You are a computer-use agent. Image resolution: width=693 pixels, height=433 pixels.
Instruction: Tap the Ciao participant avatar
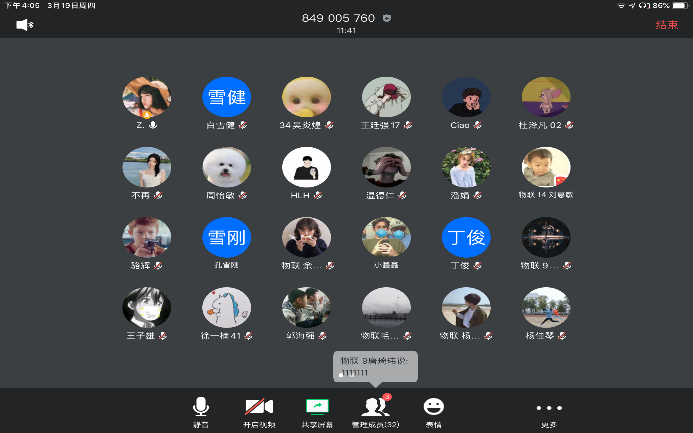(465, 98)
